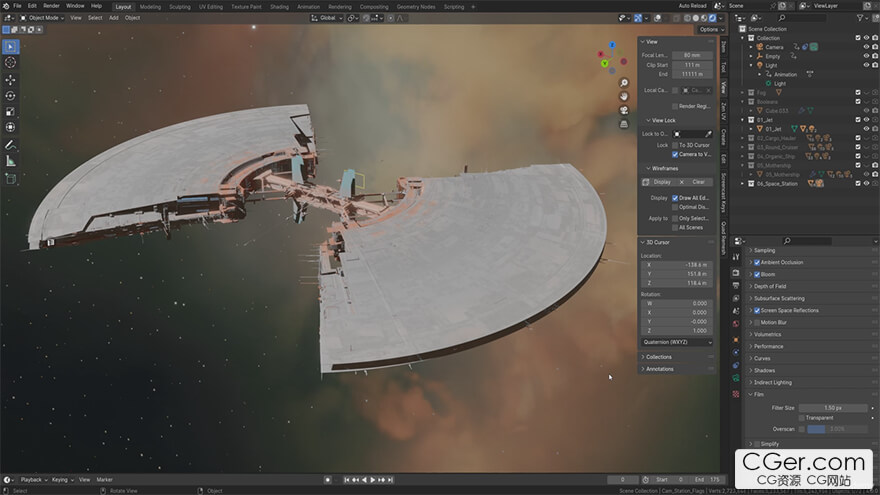Toggle Draw All Edges checkbox

point(675,198)
